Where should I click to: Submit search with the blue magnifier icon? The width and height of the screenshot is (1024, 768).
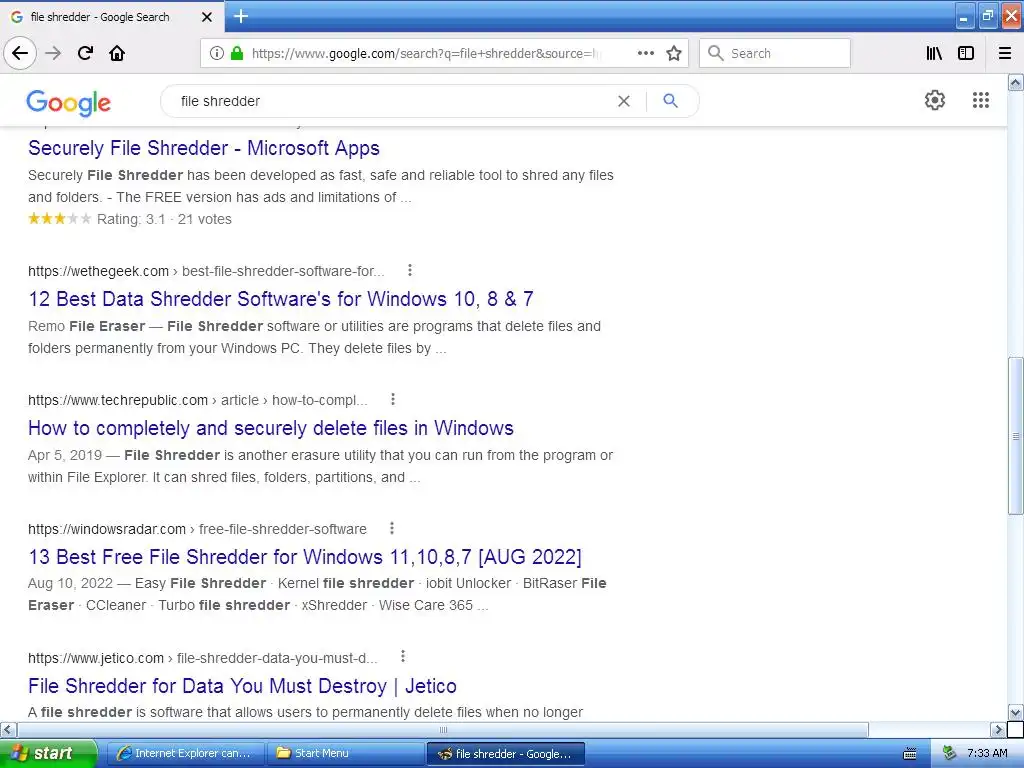(670, 101)
